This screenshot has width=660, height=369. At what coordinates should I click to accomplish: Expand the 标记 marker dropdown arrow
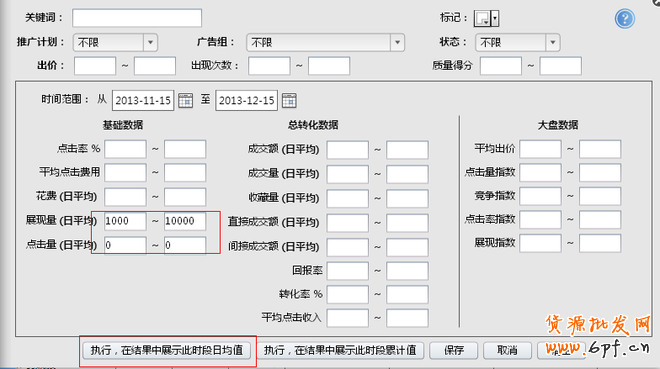495,19
